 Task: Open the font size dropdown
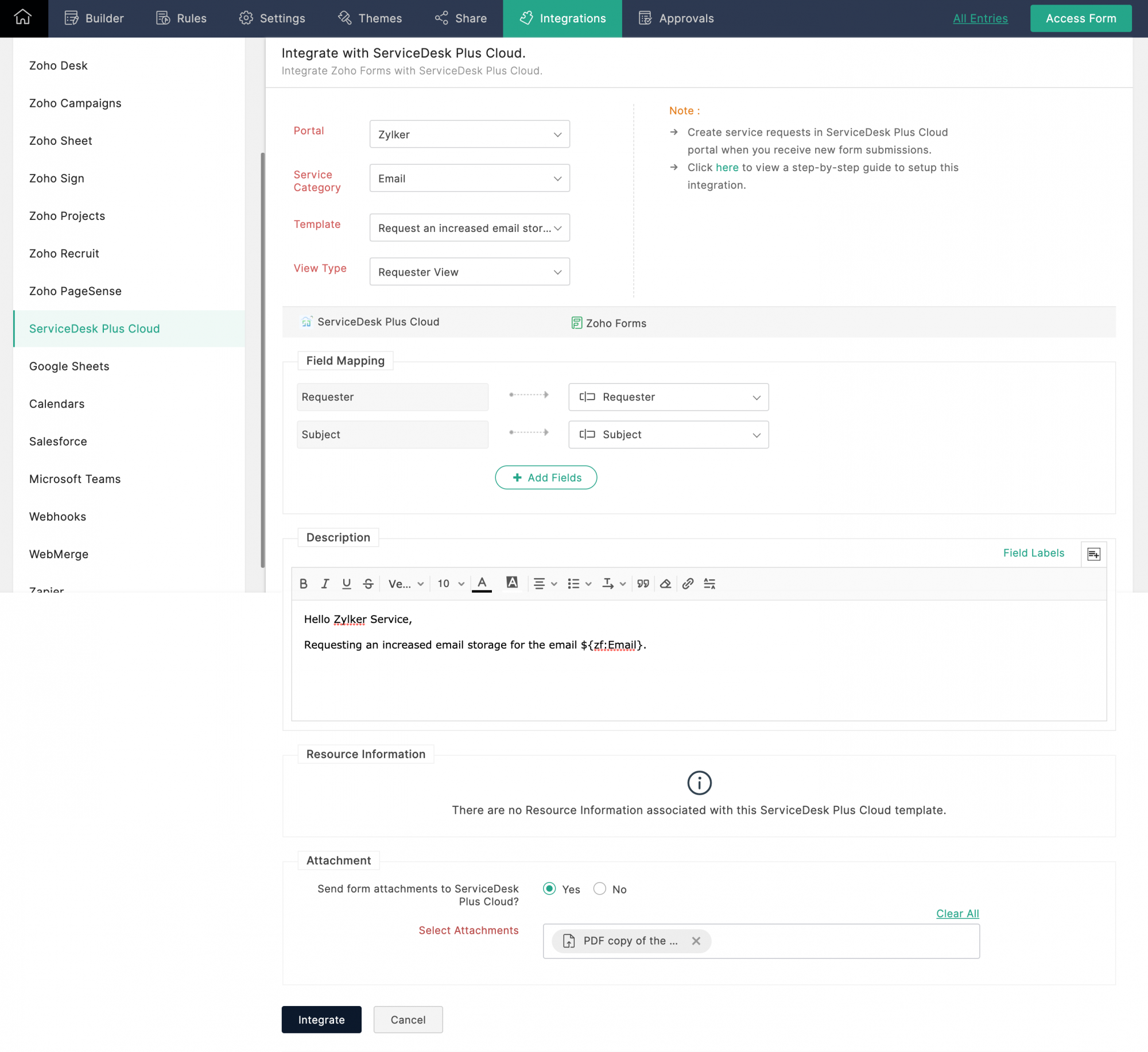[451, 583]
